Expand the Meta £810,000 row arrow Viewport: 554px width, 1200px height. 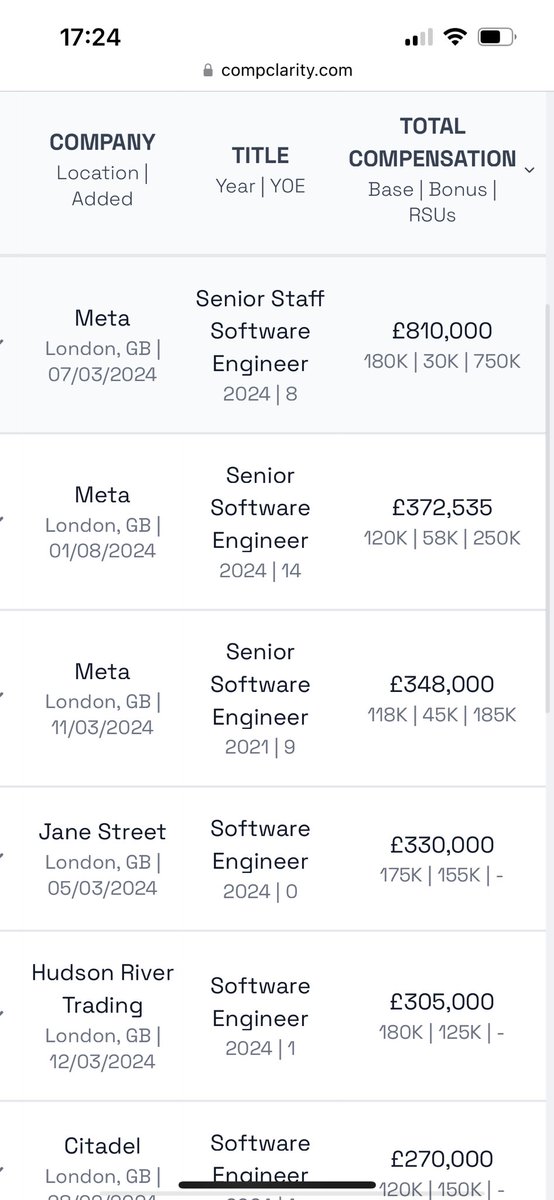3,343
